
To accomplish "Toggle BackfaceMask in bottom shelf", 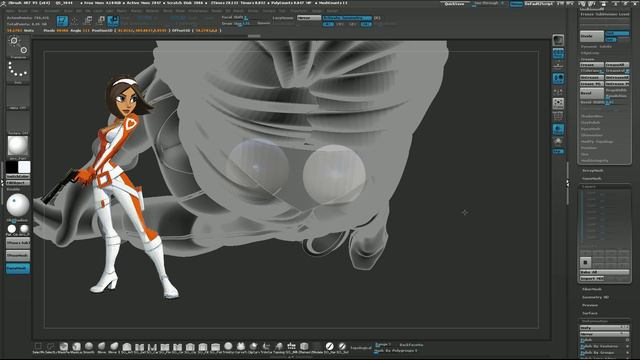I will tap(411, 345).
